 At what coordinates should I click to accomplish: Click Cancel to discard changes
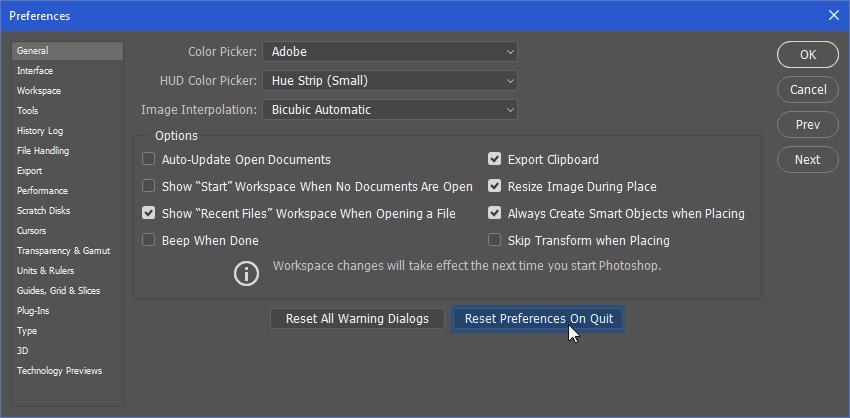pyautogui.click(x=808, y=89)
